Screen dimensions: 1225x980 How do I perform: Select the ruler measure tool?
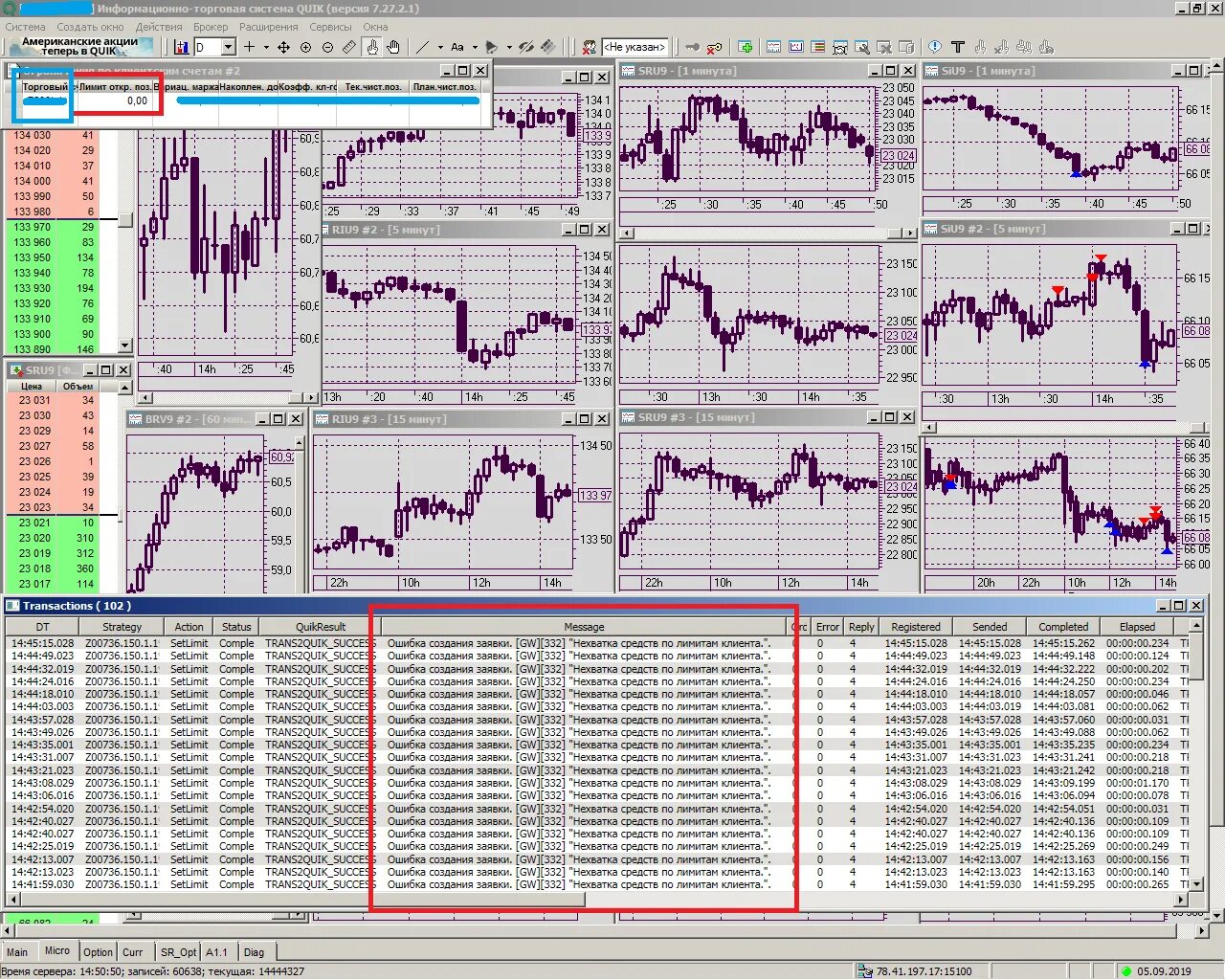[x=349, y=47]
